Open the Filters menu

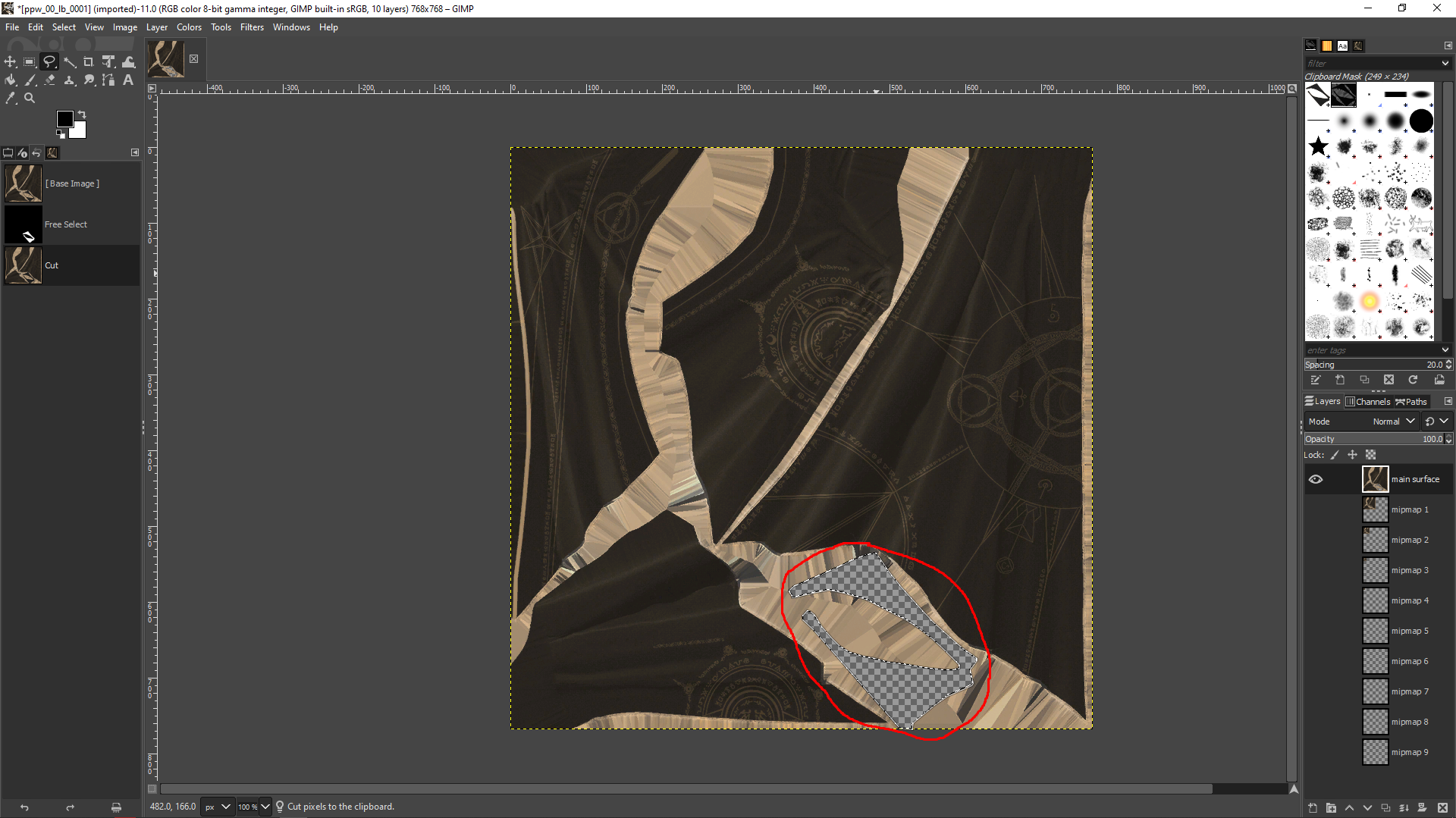pos(252,27)
